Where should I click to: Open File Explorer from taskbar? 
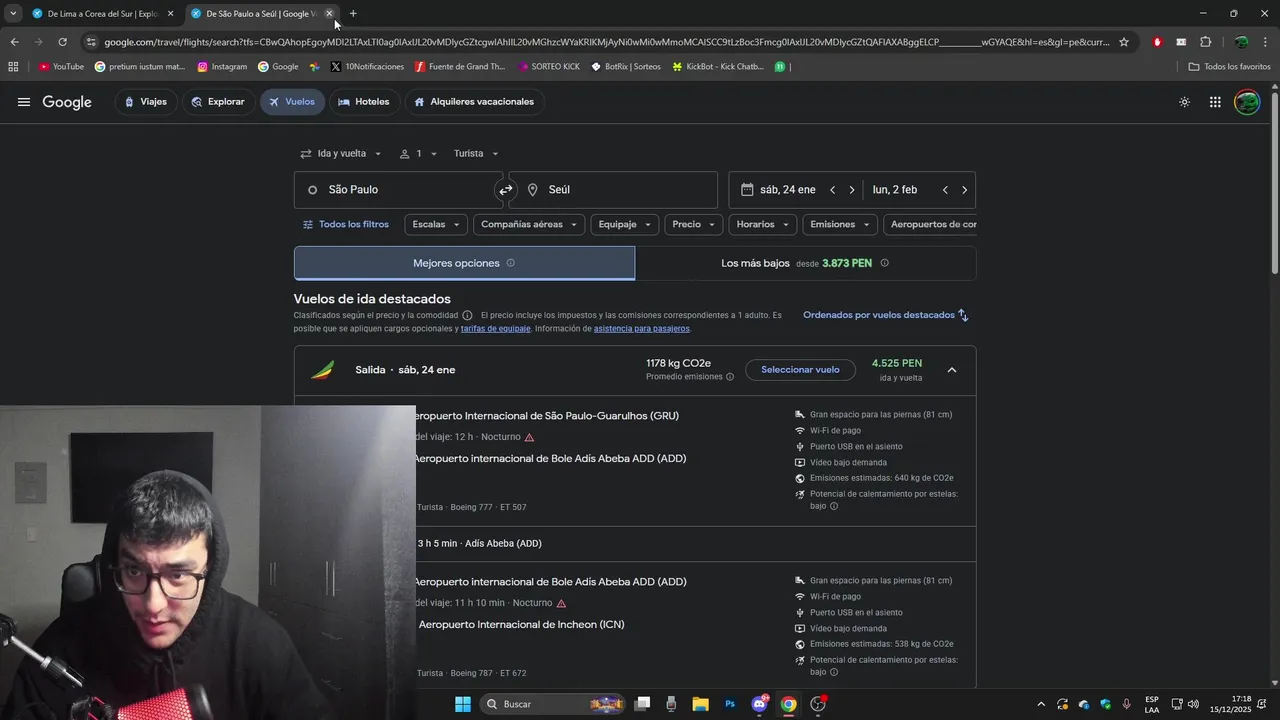700,704
